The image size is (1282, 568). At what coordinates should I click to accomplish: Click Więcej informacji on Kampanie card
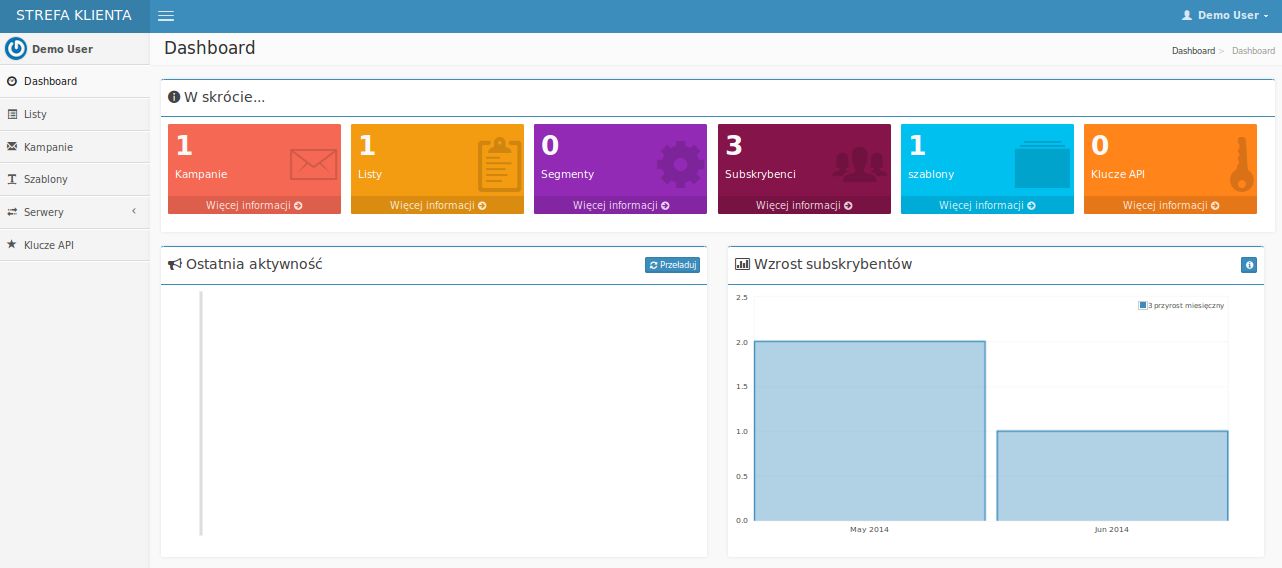point(254,205)
